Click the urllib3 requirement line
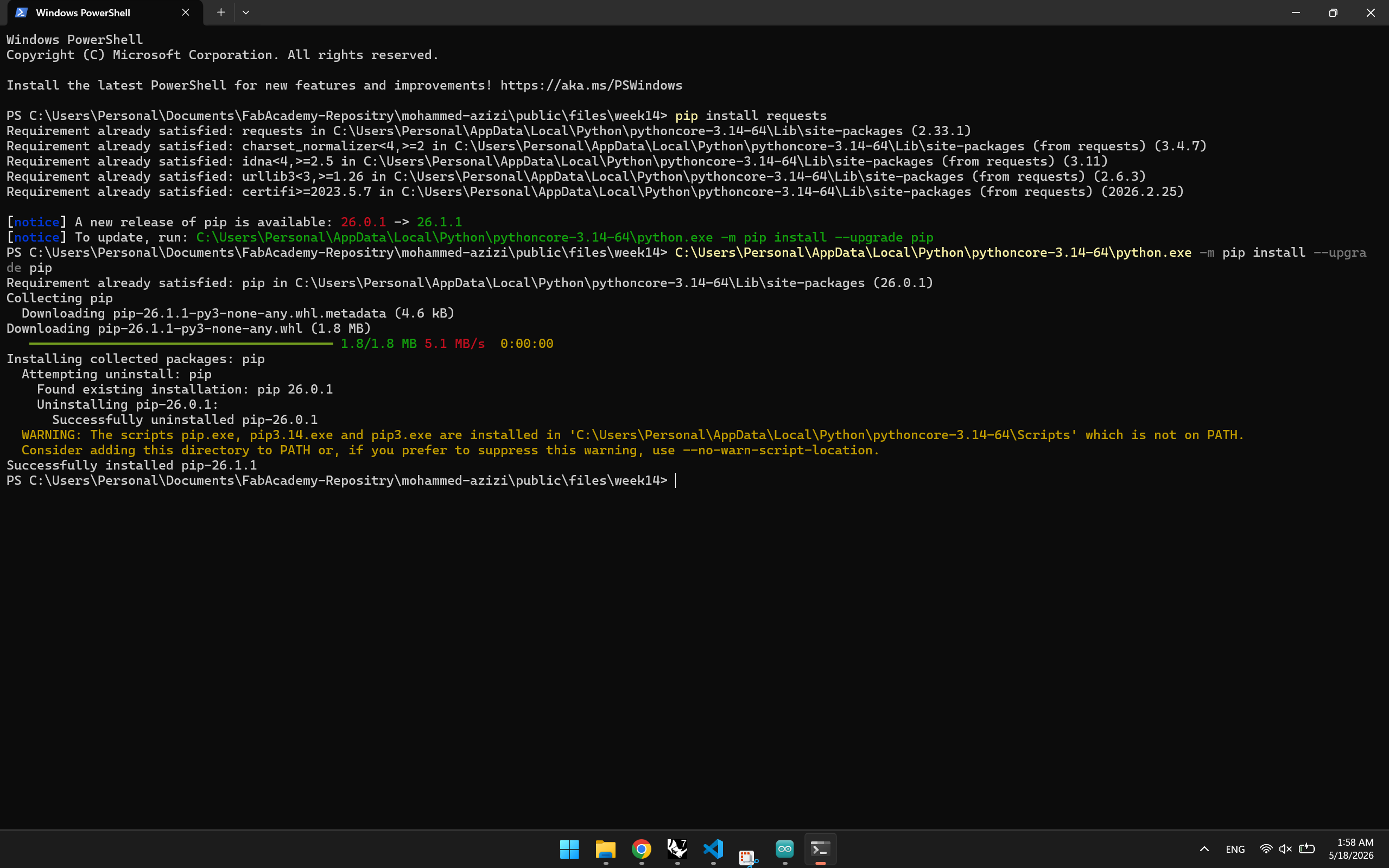 [576, 177]
